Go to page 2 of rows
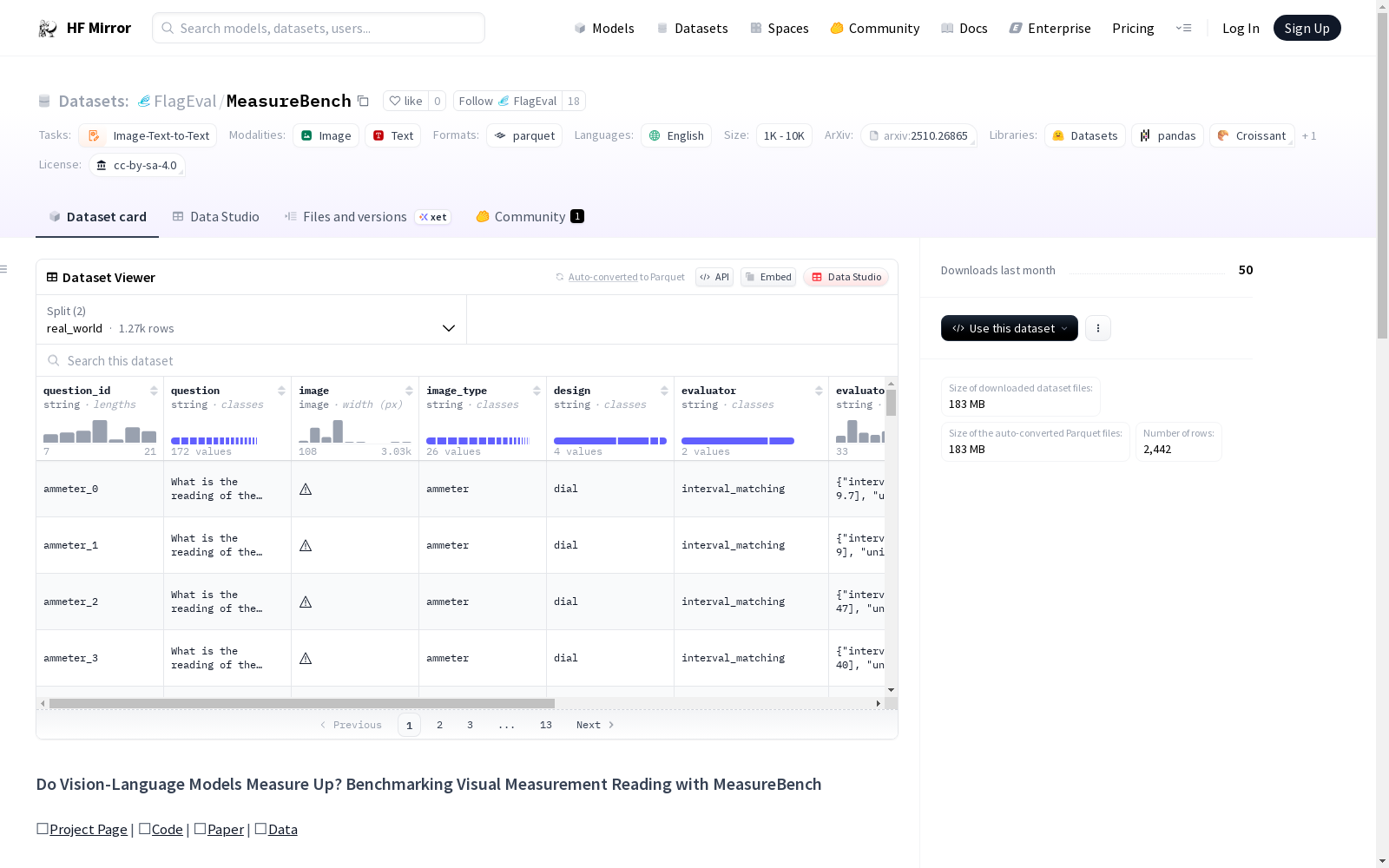The height and width of the screenshot is (868, 1389). pos(439,725)
